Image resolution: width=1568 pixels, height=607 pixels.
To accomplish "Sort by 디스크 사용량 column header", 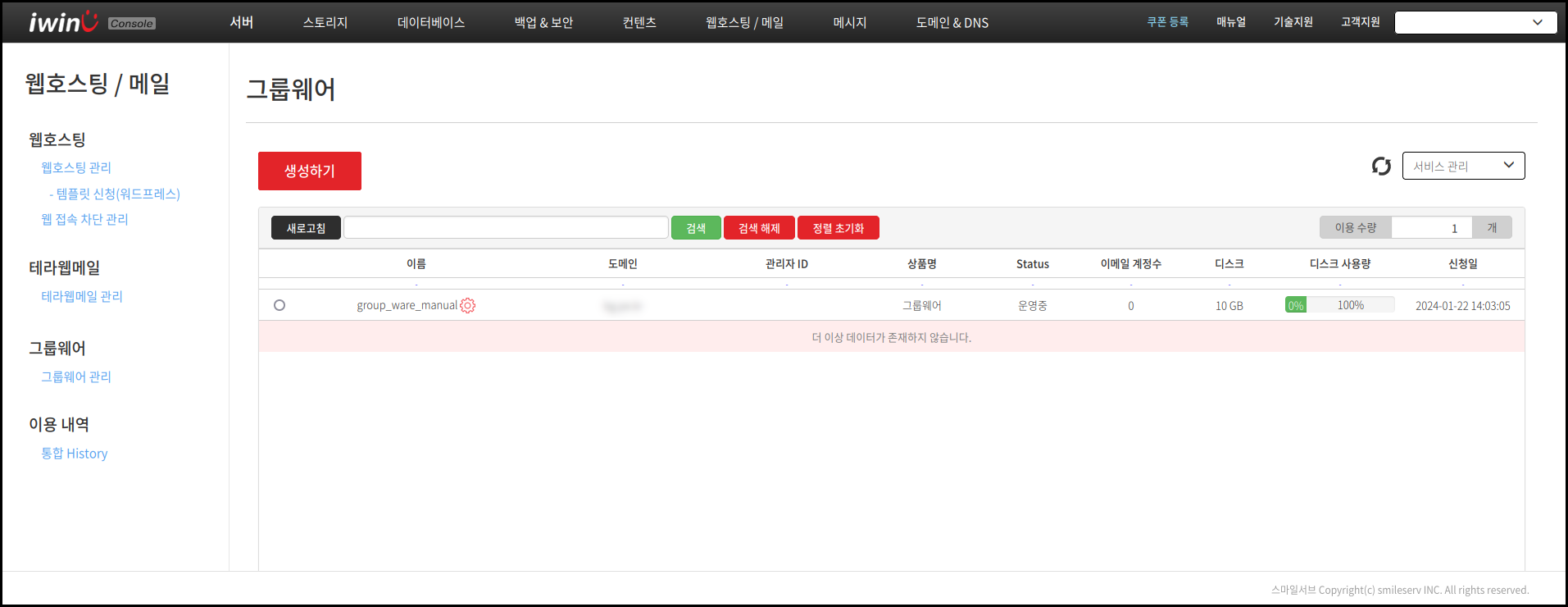I will pos(1340,263).
